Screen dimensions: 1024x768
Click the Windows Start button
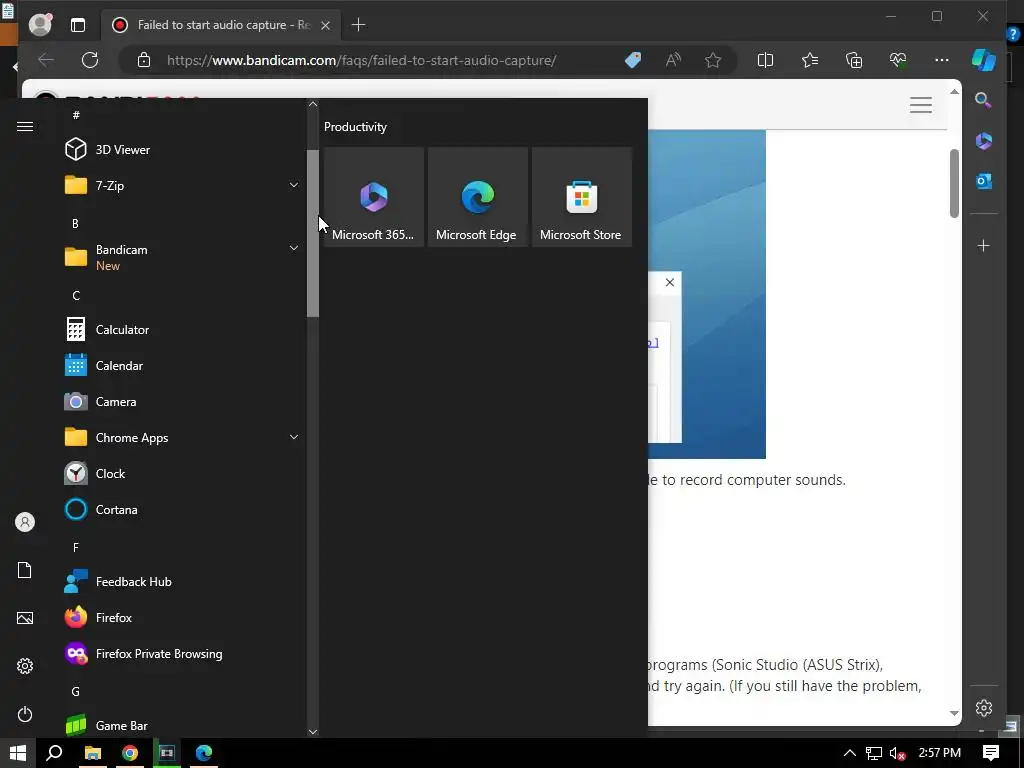click(x=18, y=753)
